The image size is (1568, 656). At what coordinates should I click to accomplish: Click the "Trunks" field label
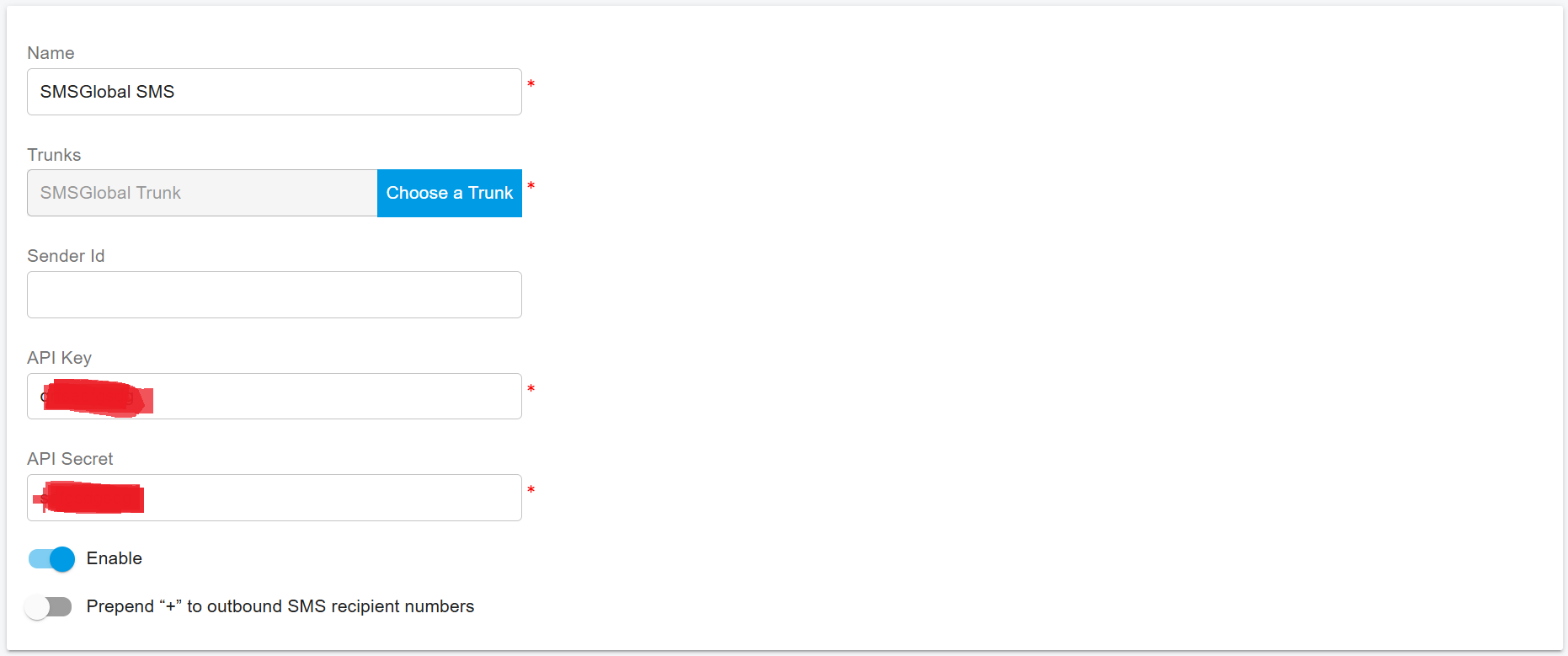point(54,155)
